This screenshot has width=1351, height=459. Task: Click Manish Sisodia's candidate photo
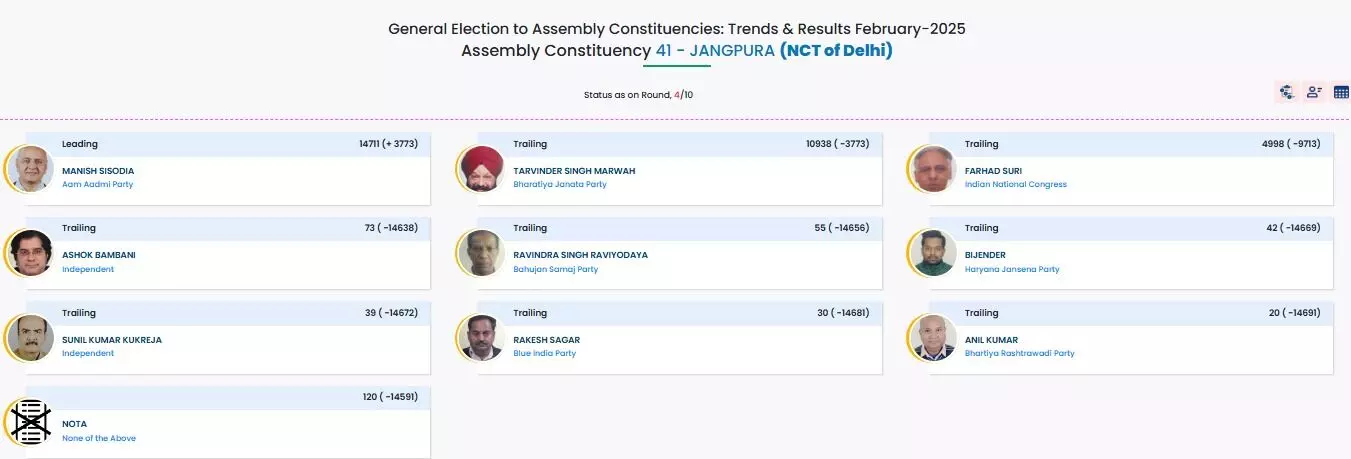(x=30, y=169)
